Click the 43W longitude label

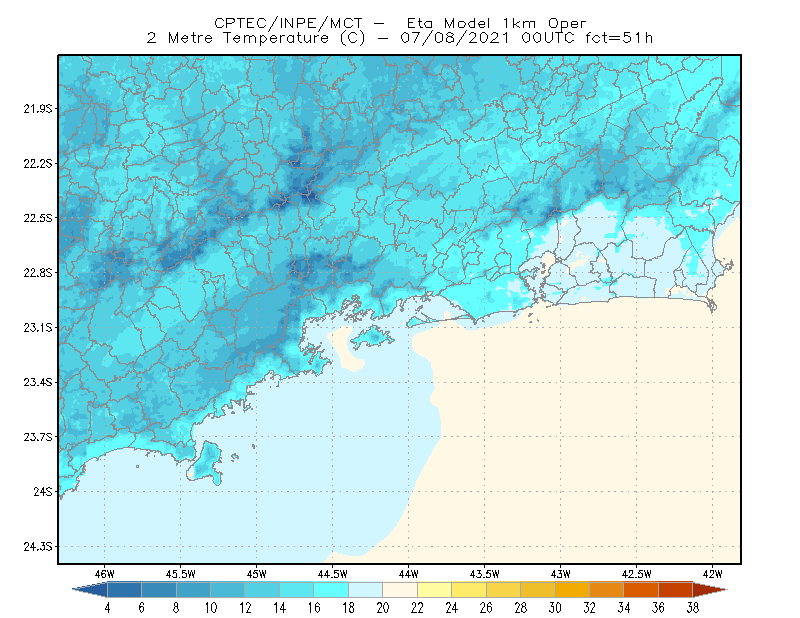[x=560, y=574]
